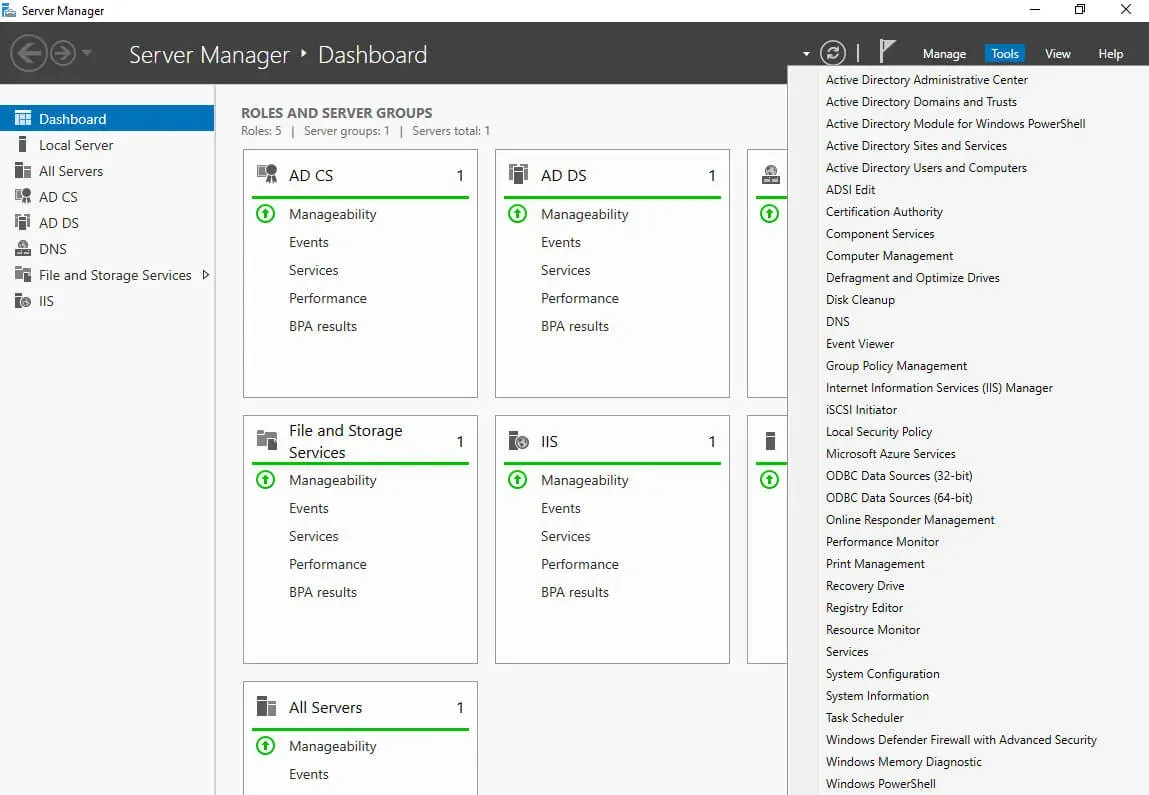Open Task Scheduler
The image size is (1149, 795).
tap(865, 717)
